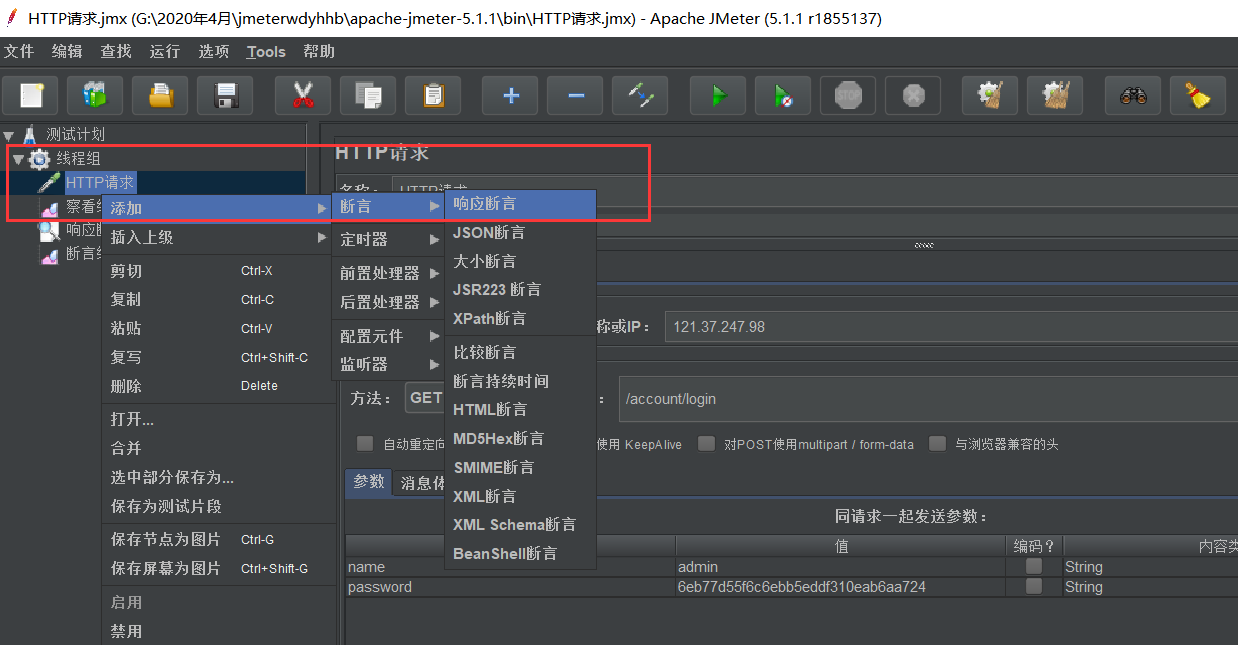
Task: Select the 线程组 gear icon in tree
Action: click(39, 158)
